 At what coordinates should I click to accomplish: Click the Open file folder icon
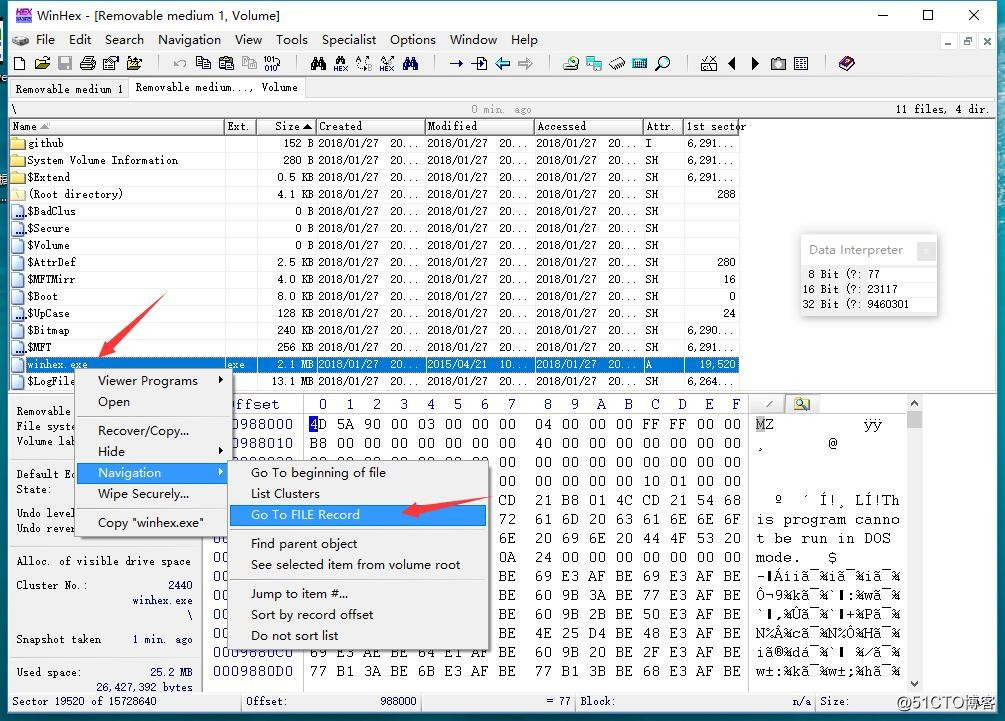(x=42, y=63)
